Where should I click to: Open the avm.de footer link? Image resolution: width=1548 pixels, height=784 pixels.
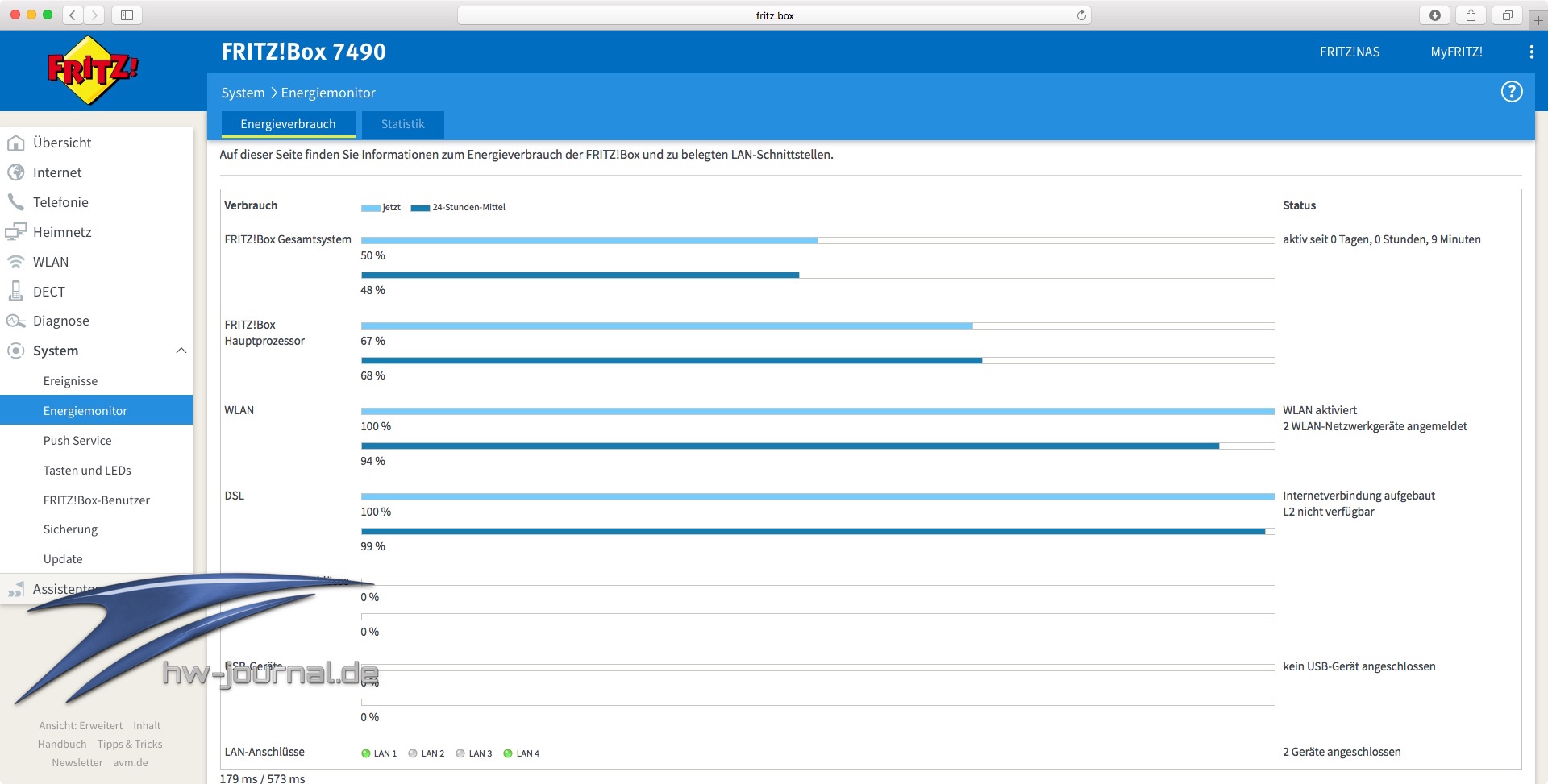131,763
